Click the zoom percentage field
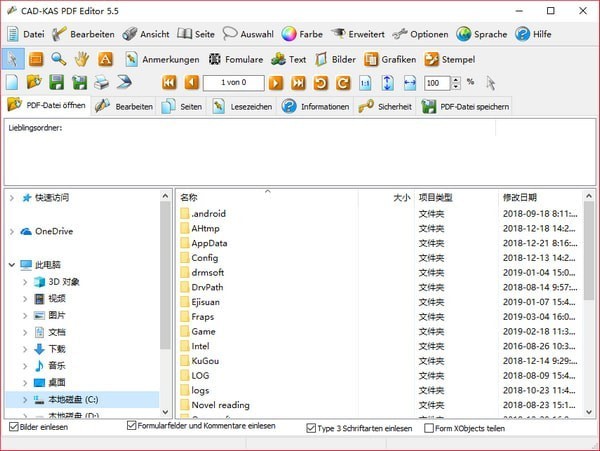Image resolution: width=600 pixels, height=451 pixels. tap(438, 83)
